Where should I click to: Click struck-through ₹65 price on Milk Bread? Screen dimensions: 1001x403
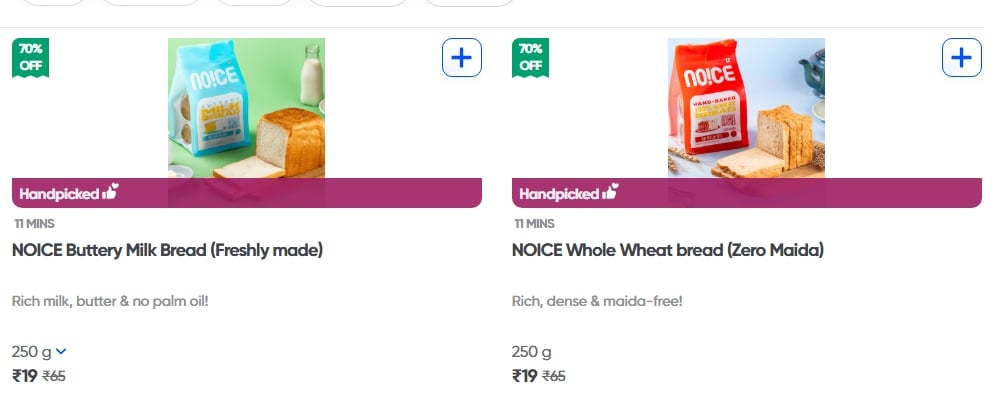tap(54, 377)
